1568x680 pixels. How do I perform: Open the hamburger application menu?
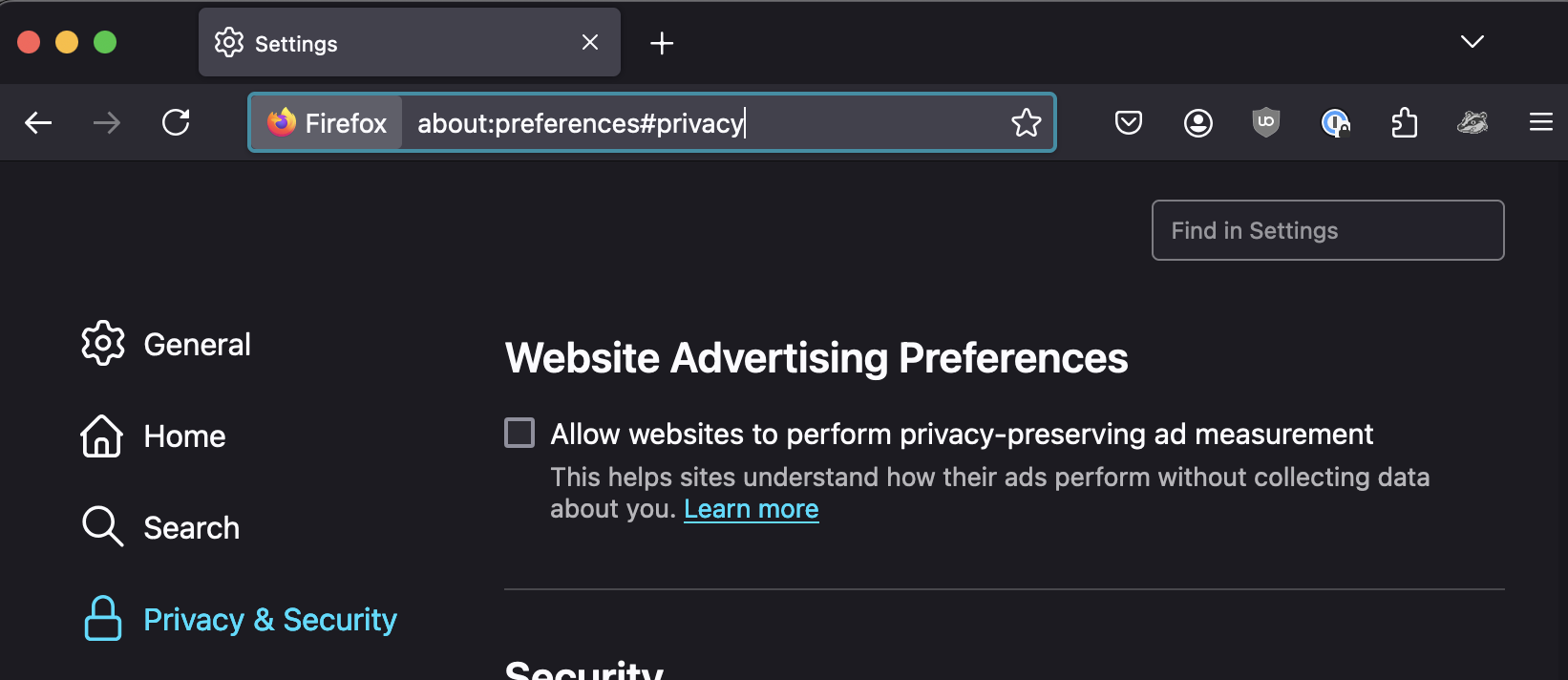pyautogui.click(x=1540, y=122)
